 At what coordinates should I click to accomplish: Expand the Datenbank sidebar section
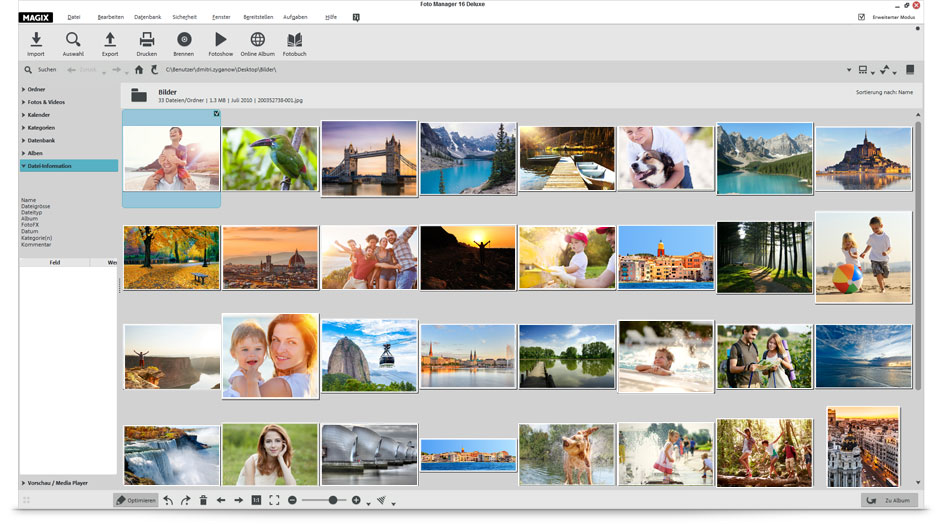point(23,140)
